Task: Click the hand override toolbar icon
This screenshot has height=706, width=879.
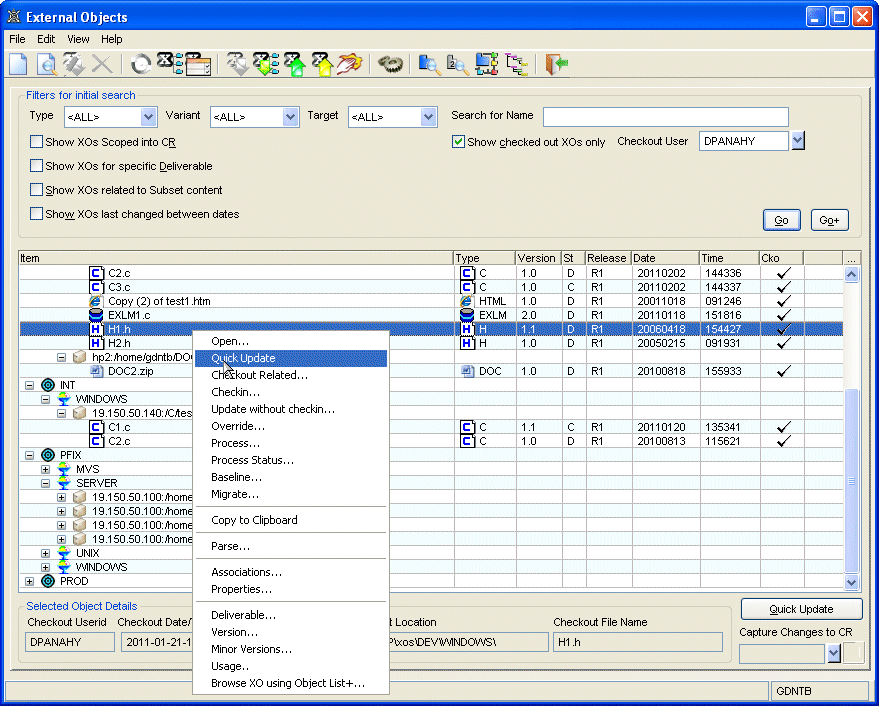Action: point(349,64)
